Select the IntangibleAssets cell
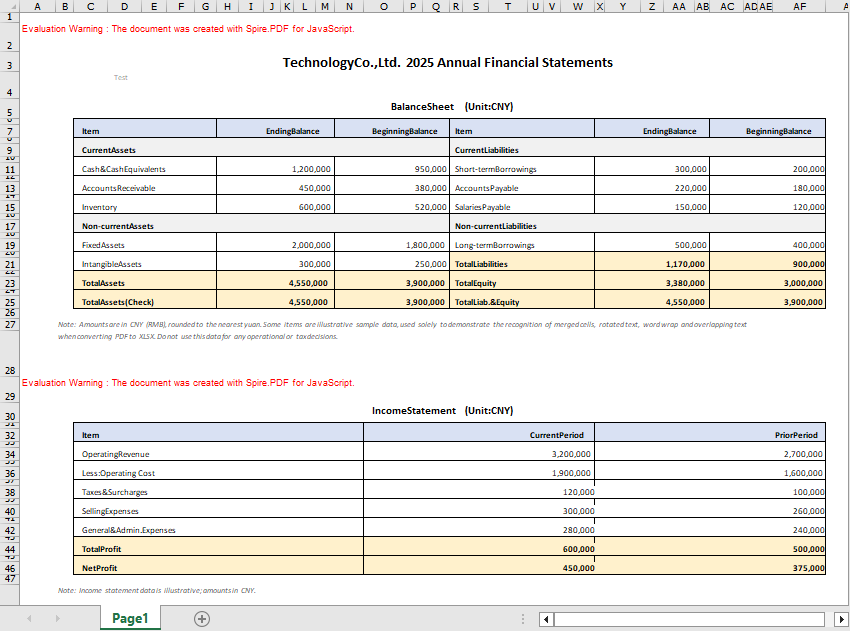The height and width of the screenshot is (631, 850). 145,261
